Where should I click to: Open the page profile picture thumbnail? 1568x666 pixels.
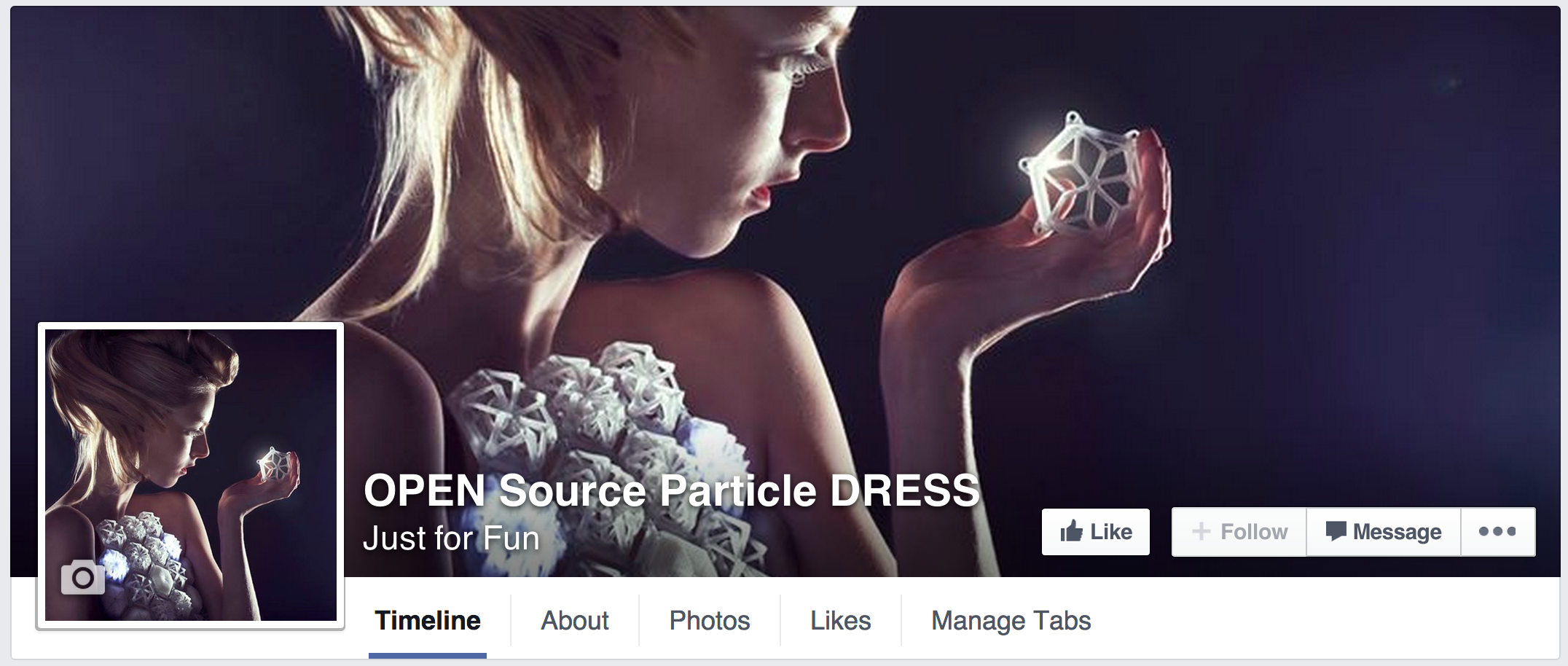coord(191,475)
